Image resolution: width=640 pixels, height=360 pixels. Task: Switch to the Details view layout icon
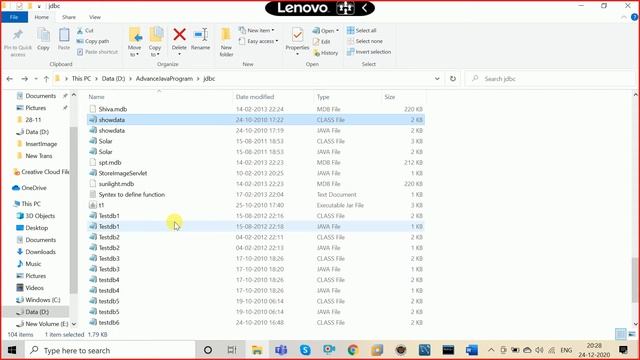pyautogui.click(x=620, y=334)
